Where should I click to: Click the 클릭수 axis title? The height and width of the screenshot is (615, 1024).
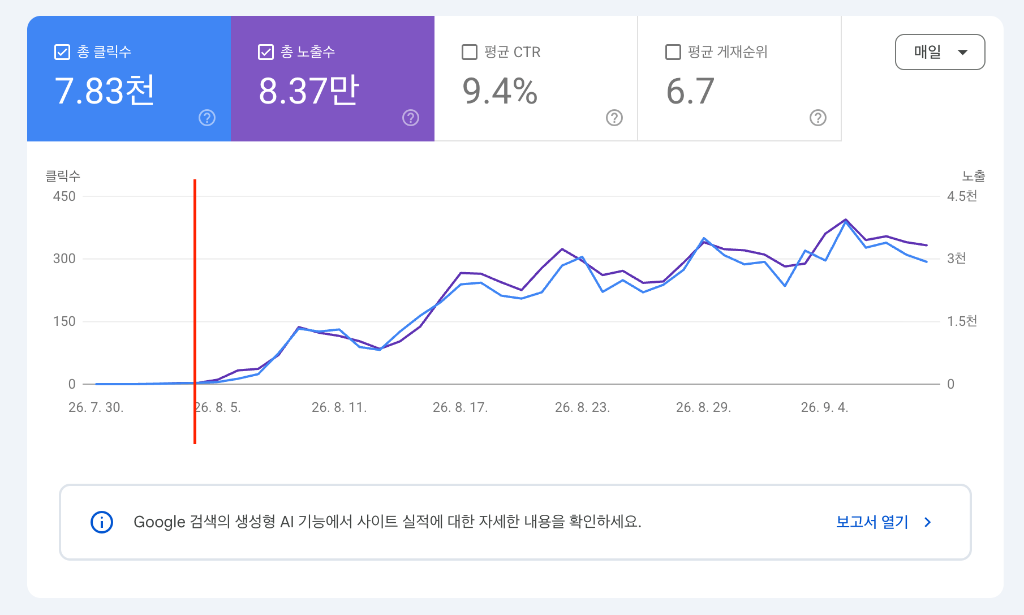62,176
